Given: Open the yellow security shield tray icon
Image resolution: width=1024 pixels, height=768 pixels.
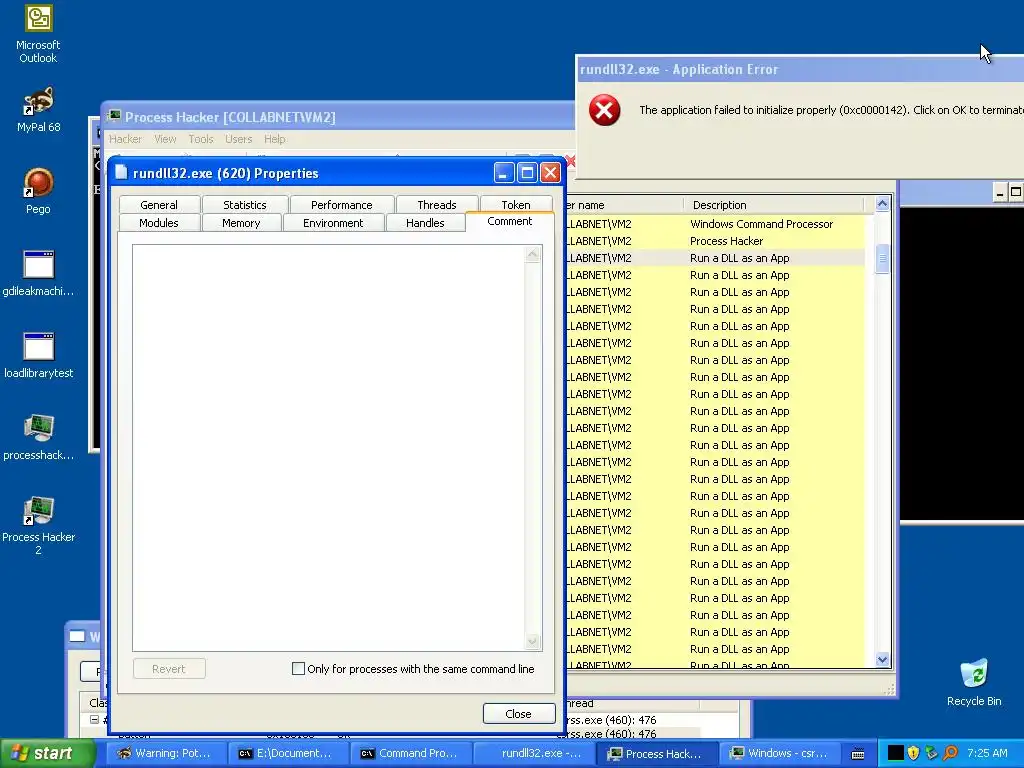Looking at the screenshot, I should (914, 753).
